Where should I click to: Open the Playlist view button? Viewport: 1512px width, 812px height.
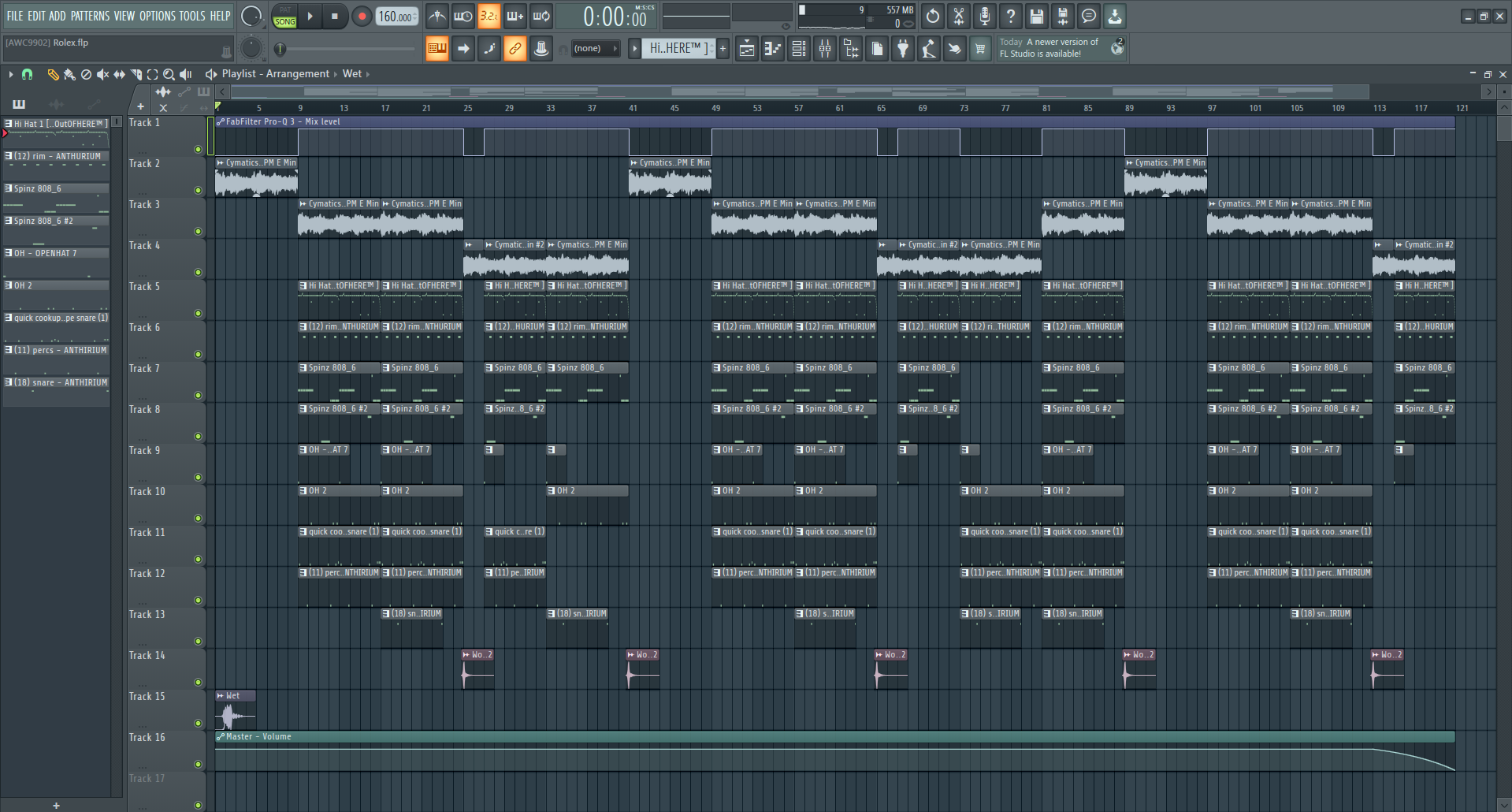point(746,49)
